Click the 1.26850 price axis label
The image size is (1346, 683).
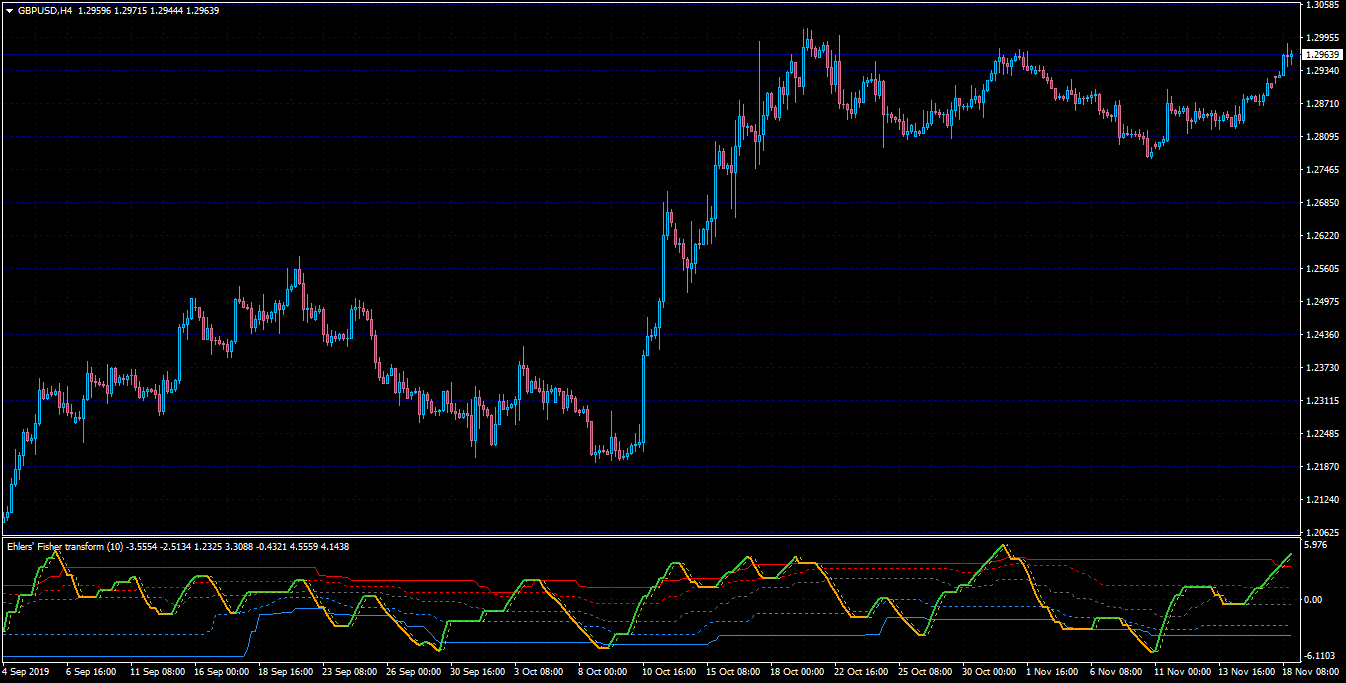(1322, 203)
